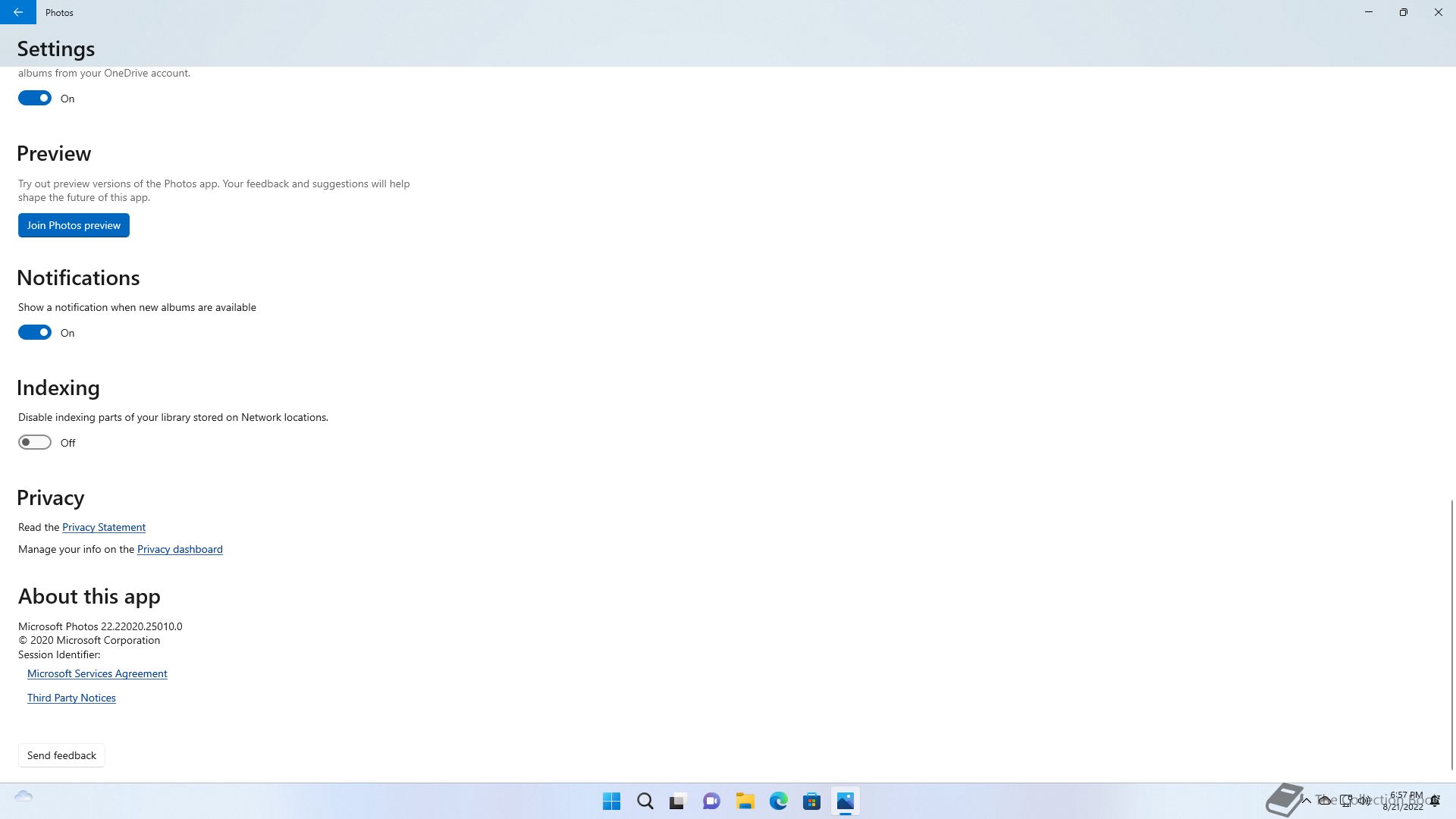The height and width of the screenshot is (819, 1456).
Task: Open Task View on the taskbar
Action: pyautogui.click(x=677, y=801)
